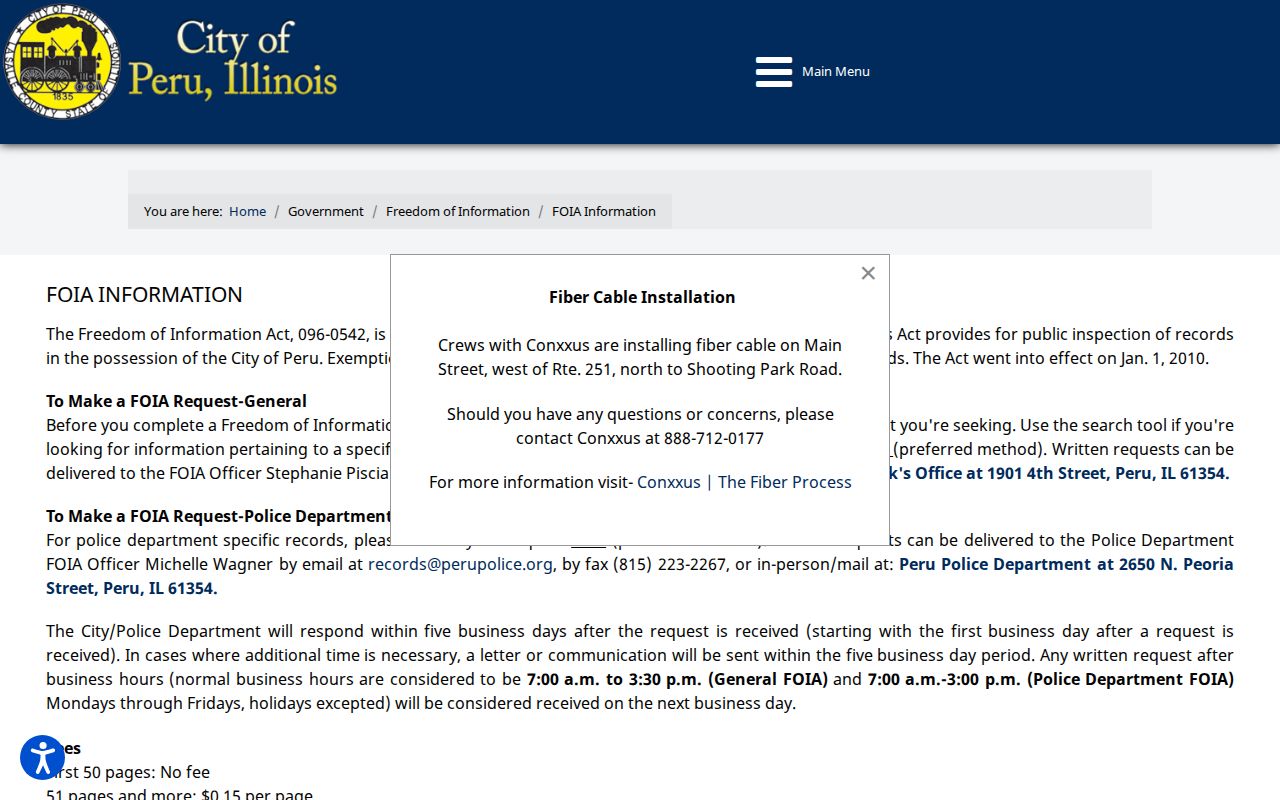Click the FOIA INFORMATION page heading

coord(144,294)
